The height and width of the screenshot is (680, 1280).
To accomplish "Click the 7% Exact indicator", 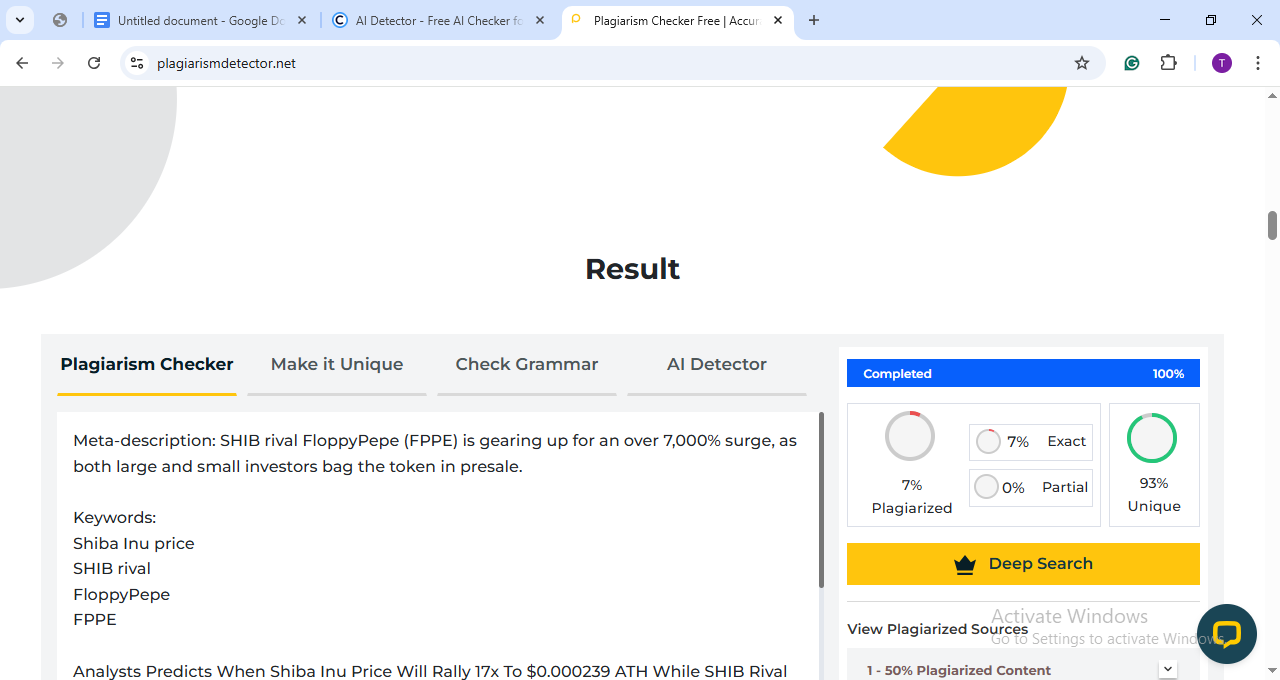I will coord(1031,442).
